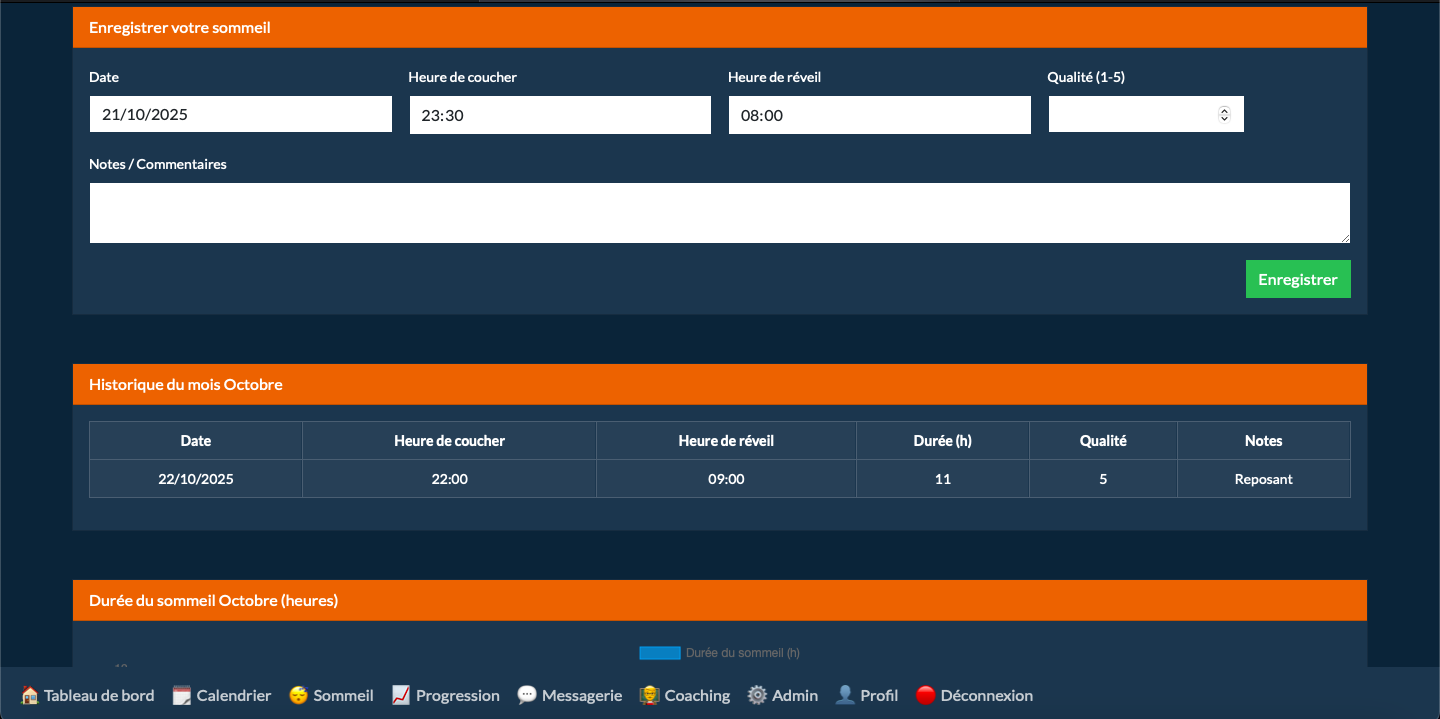Click the house icon for Tableau de bord
Screen dimensions: 1440x719
tap(30, 695)
